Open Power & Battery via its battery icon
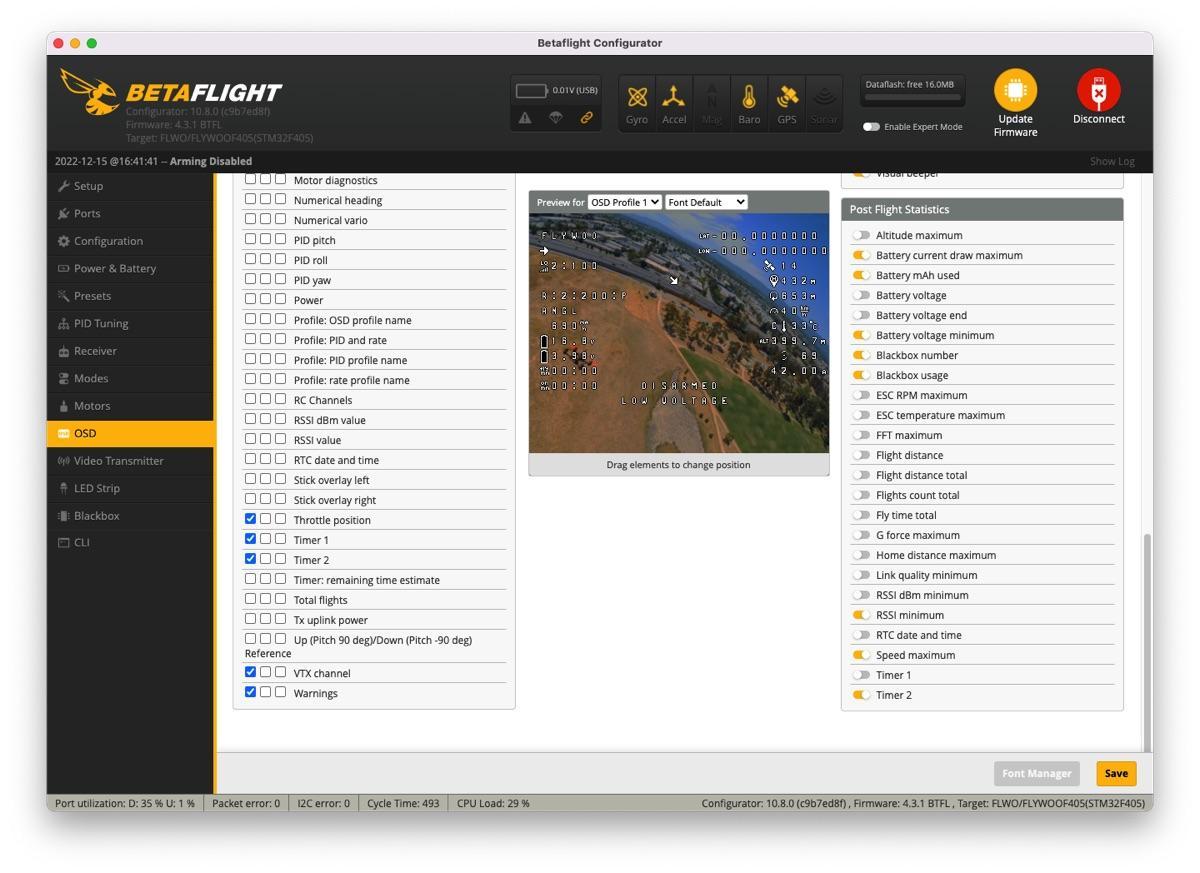Viewport: 1200px width, 873px height. (64, 268)
